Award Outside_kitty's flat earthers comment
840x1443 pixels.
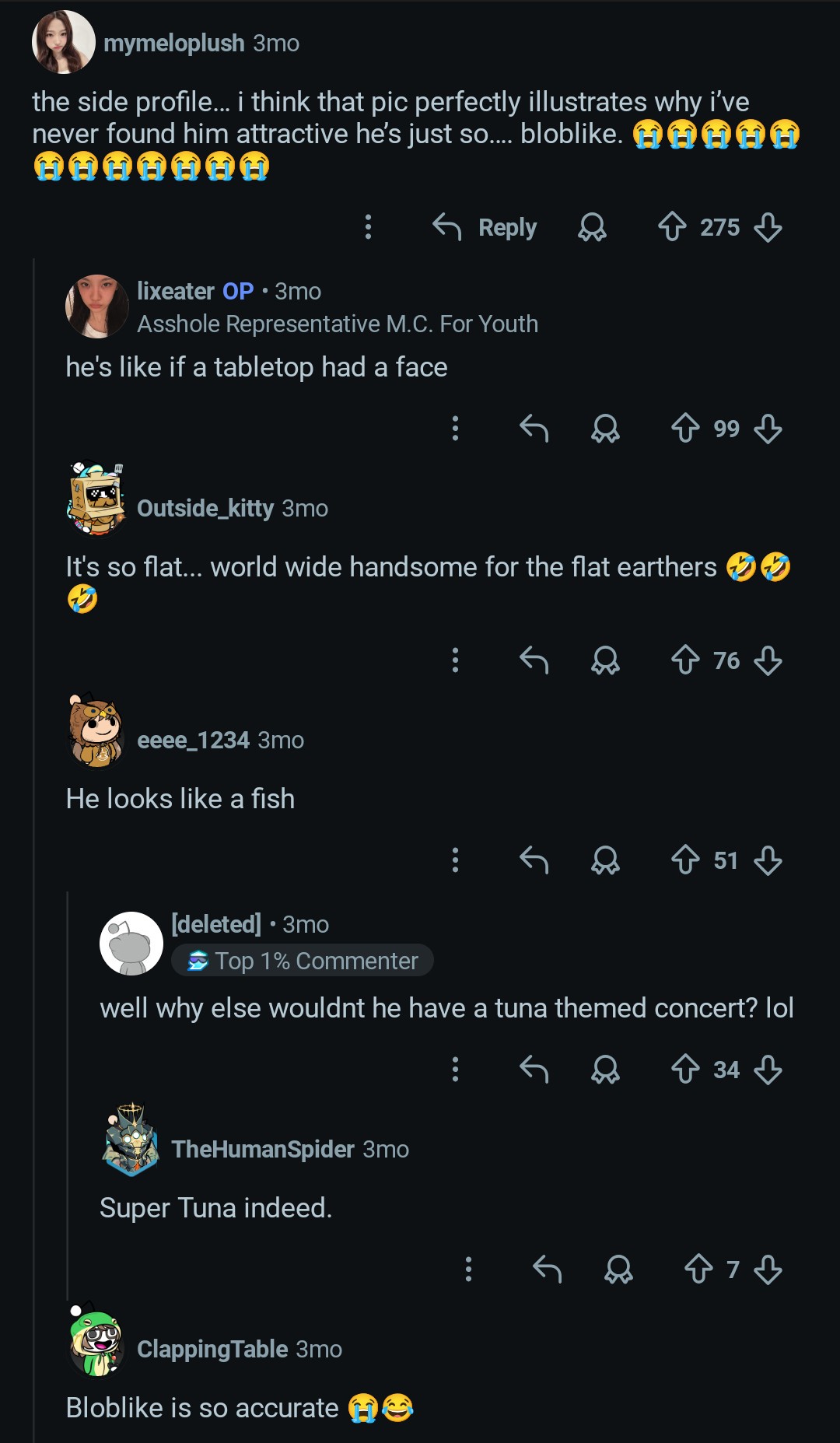coord(605,660)
